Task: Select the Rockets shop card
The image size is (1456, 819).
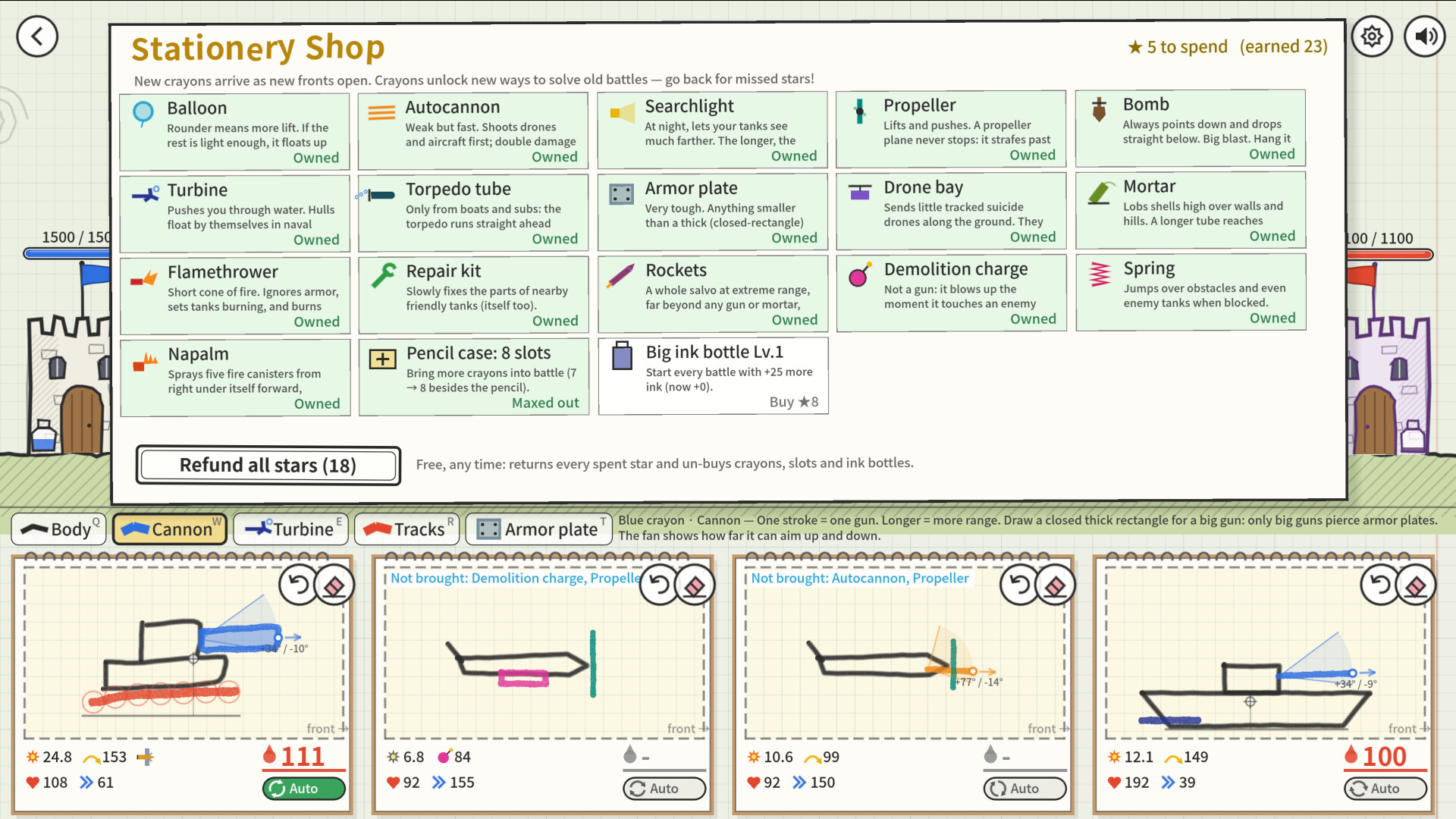Action: (713, 294)
